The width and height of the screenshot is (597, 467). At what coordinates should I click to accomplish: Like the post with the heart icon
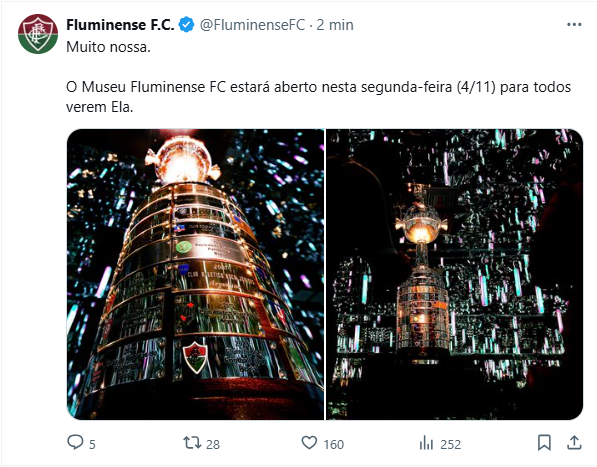pos(309,443)
